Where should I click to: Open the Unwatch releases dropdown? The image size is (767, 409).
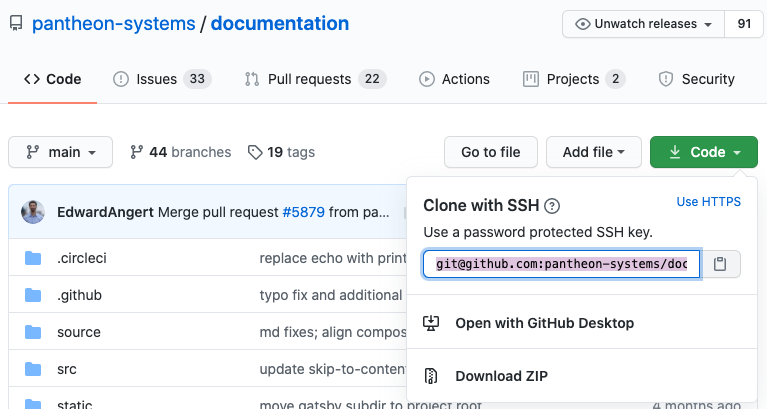[643, 24]
